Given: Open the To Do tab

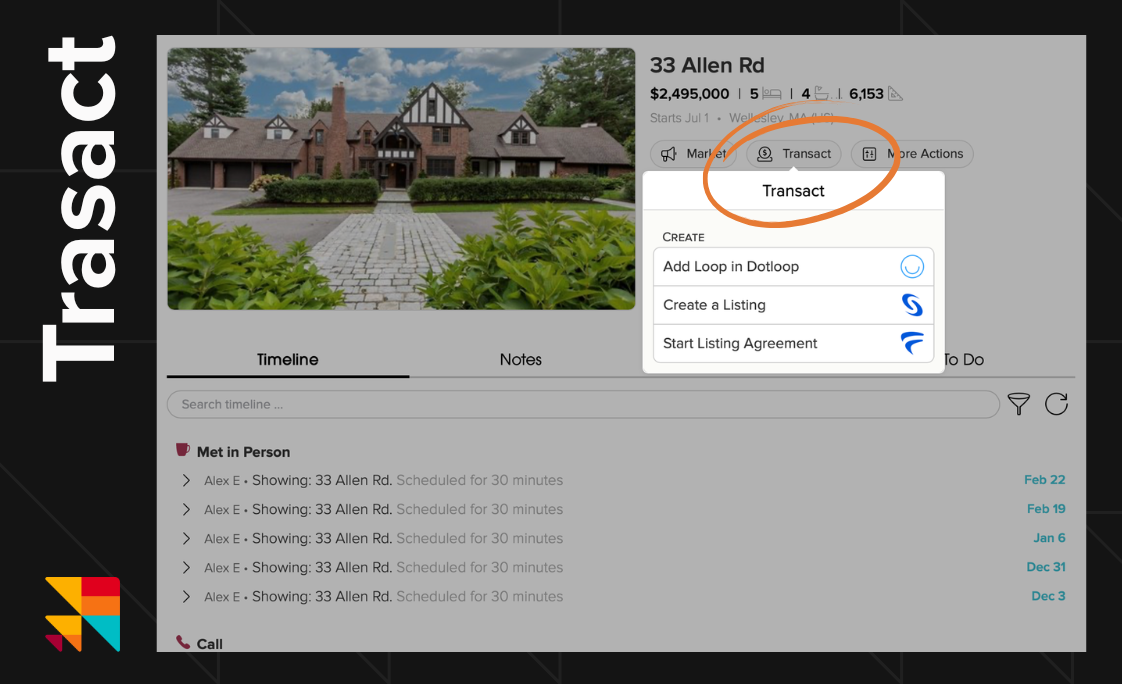Looking at the screenshot, I should point(963,359).
